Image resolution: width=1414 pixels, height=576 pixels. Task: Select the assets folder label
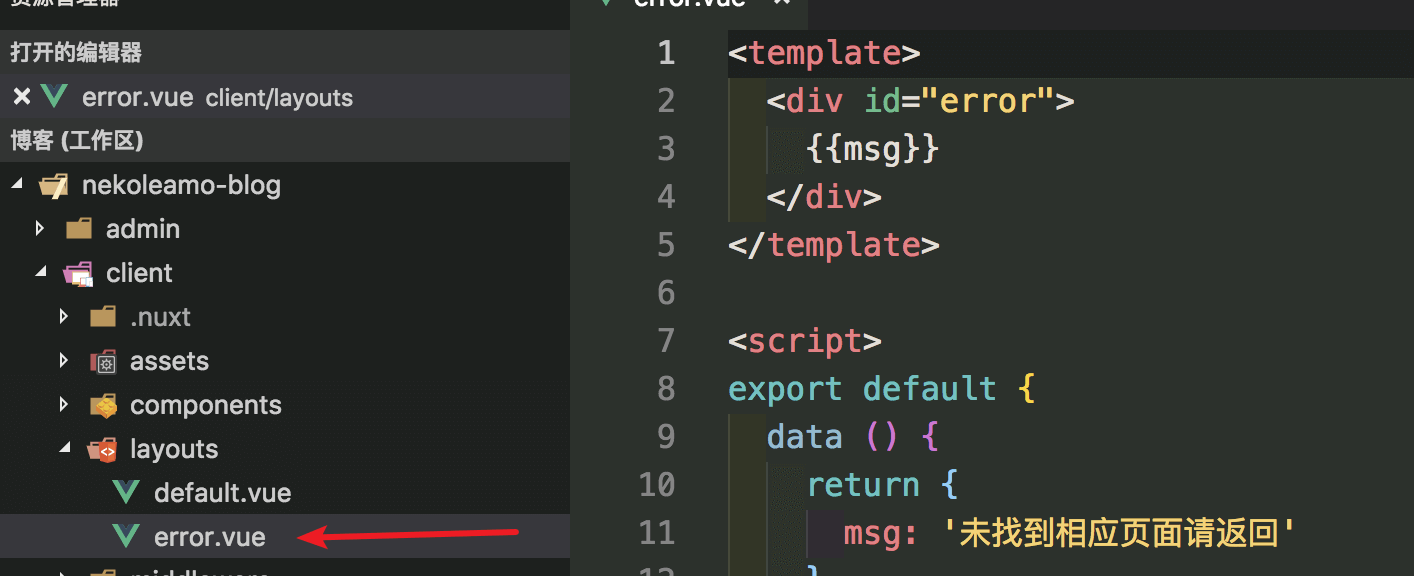169,361
